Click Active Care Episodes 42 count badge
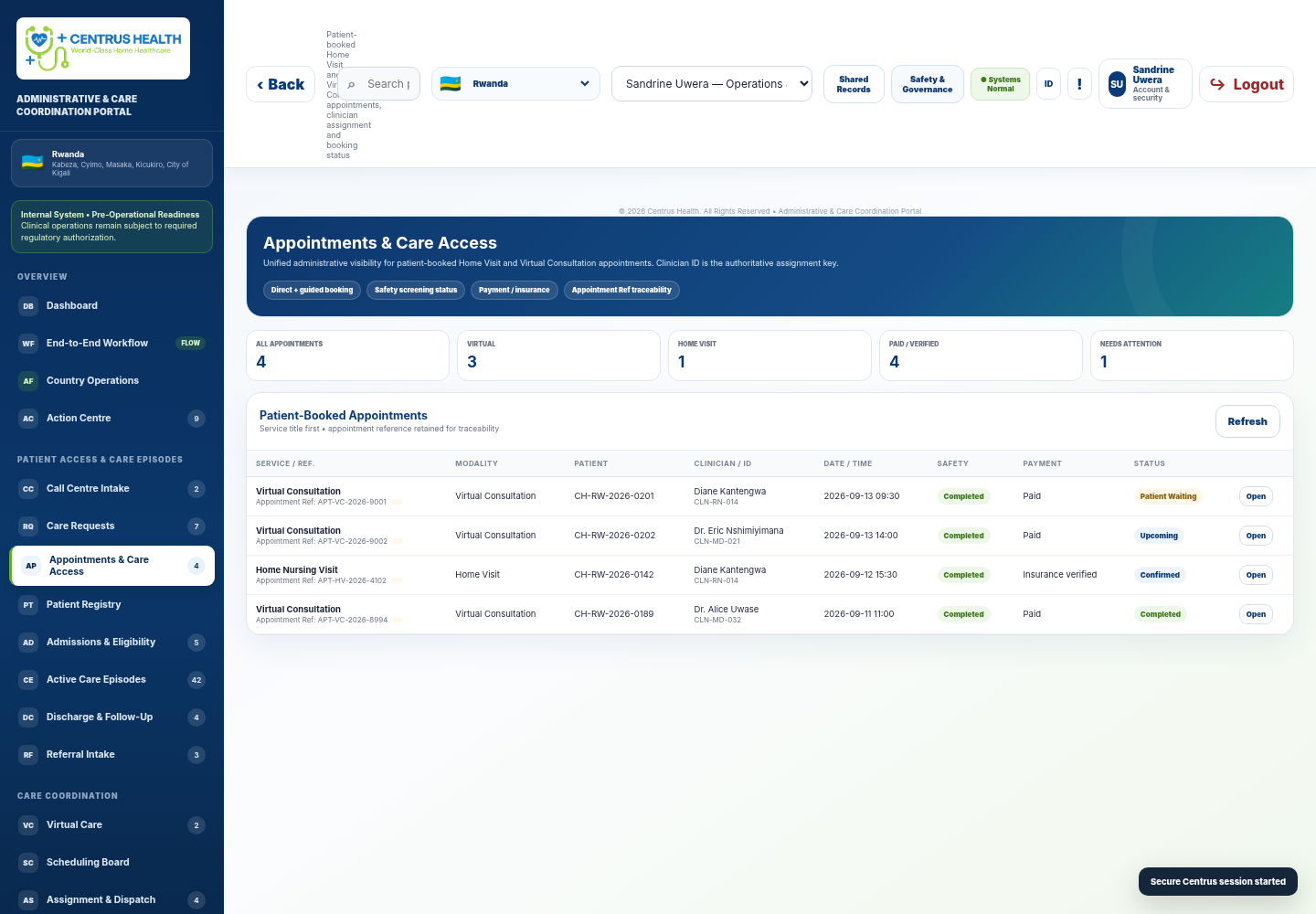The width and height of the screenshot is (1316, 914). 196,680
